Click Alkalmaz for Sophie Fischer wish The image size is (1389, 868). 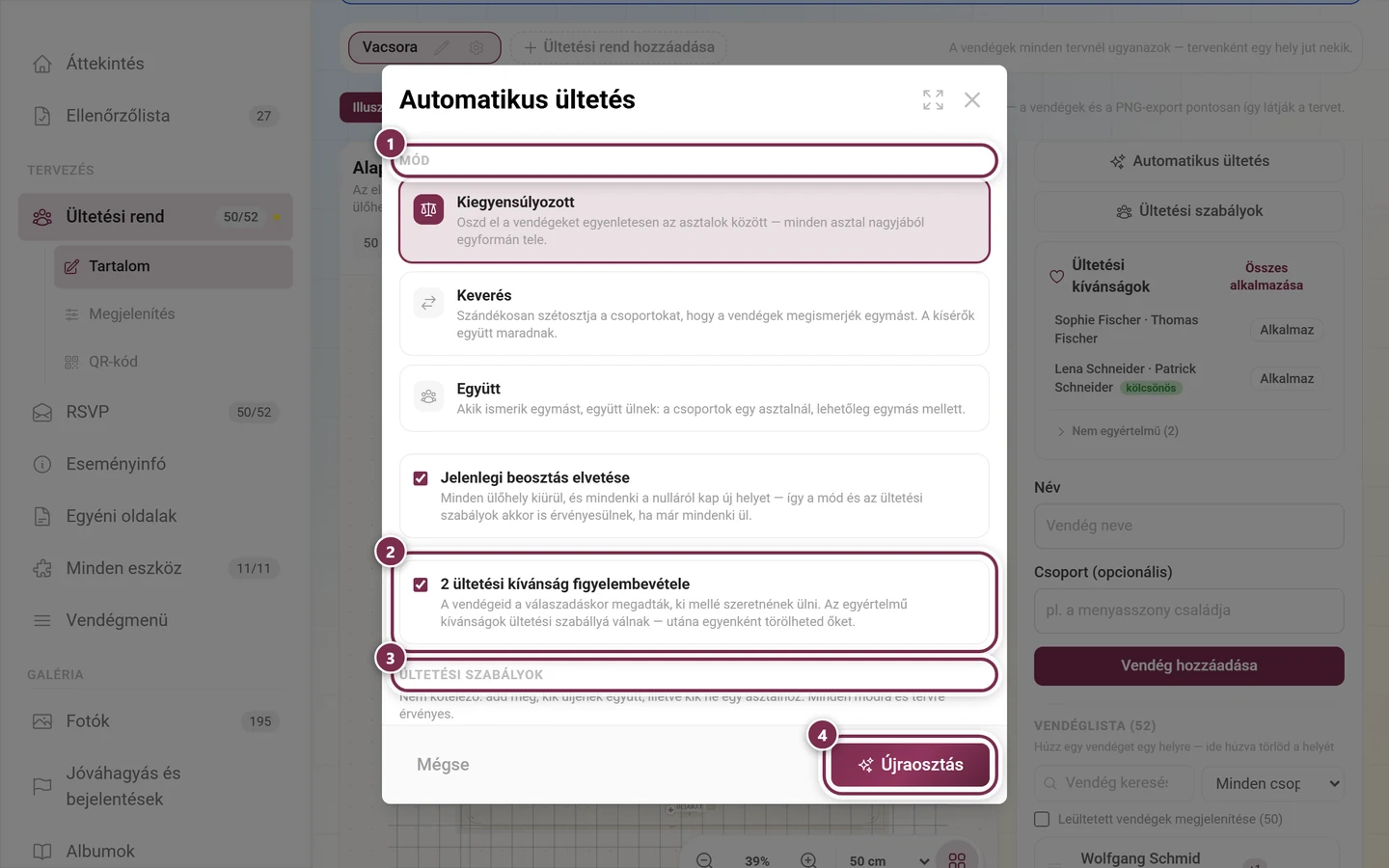coord(1287,330)
